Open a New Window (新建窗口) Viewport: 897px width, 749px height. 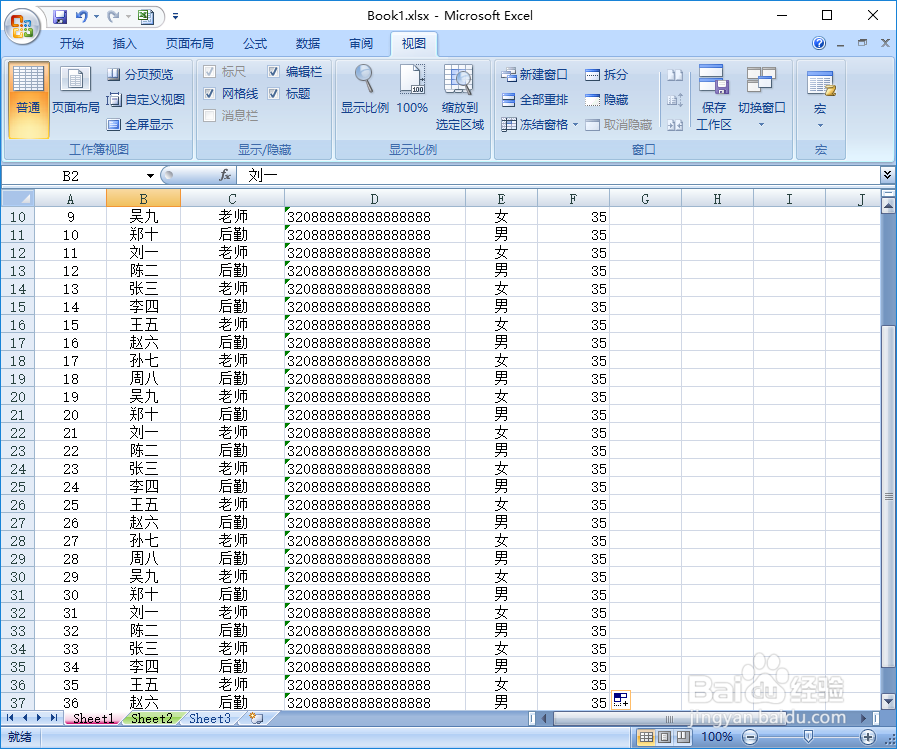coord(534,74)
